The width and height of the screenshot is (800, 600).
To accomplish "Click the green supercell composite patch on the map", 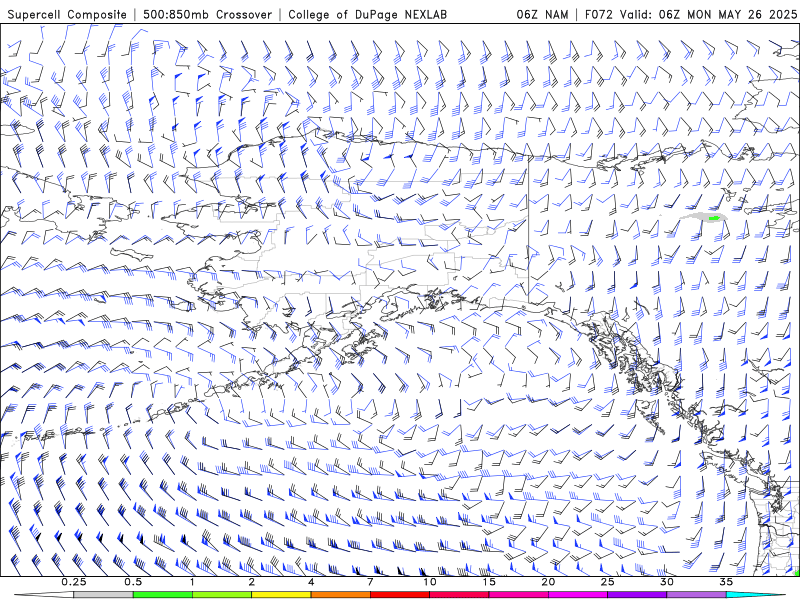I will tap(714, 218).
